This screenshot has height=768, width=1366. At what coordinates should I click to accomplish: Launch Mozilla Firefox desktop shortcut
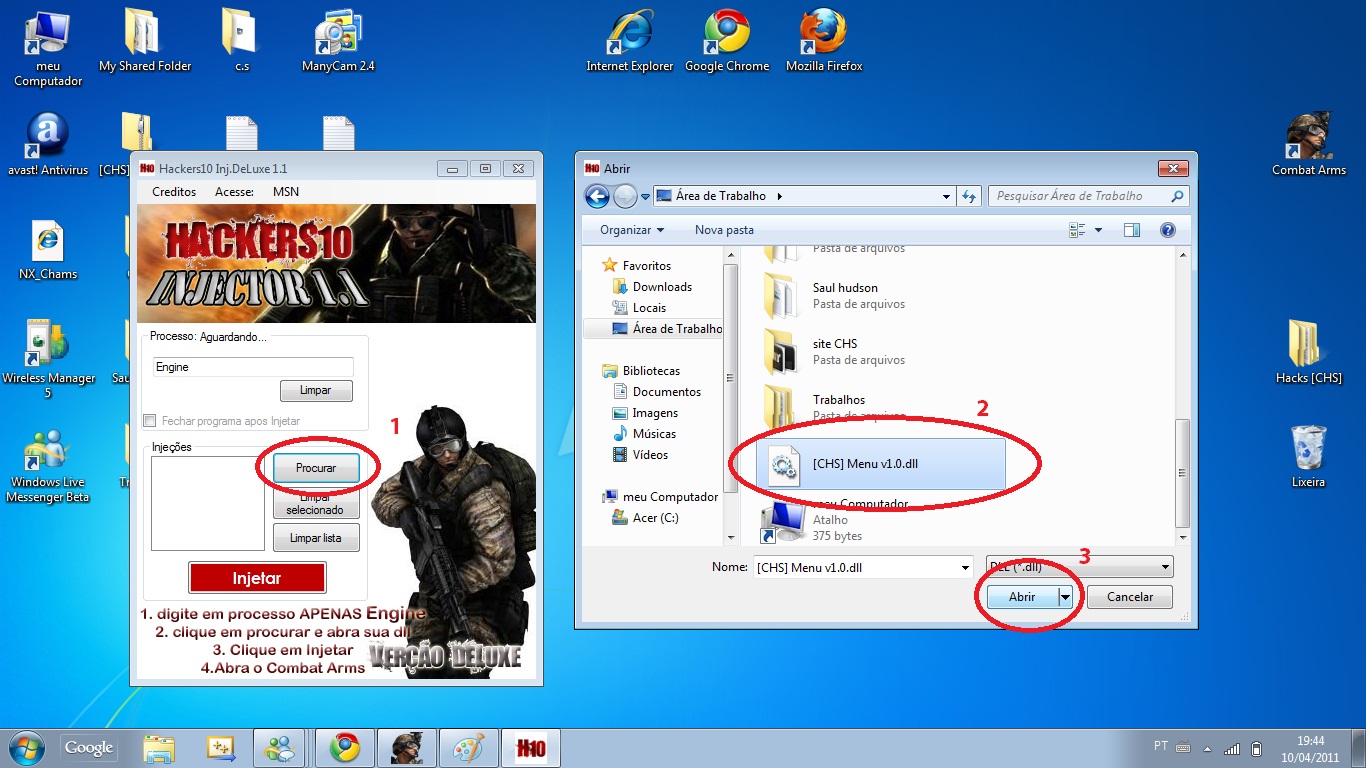pos(824,40)
